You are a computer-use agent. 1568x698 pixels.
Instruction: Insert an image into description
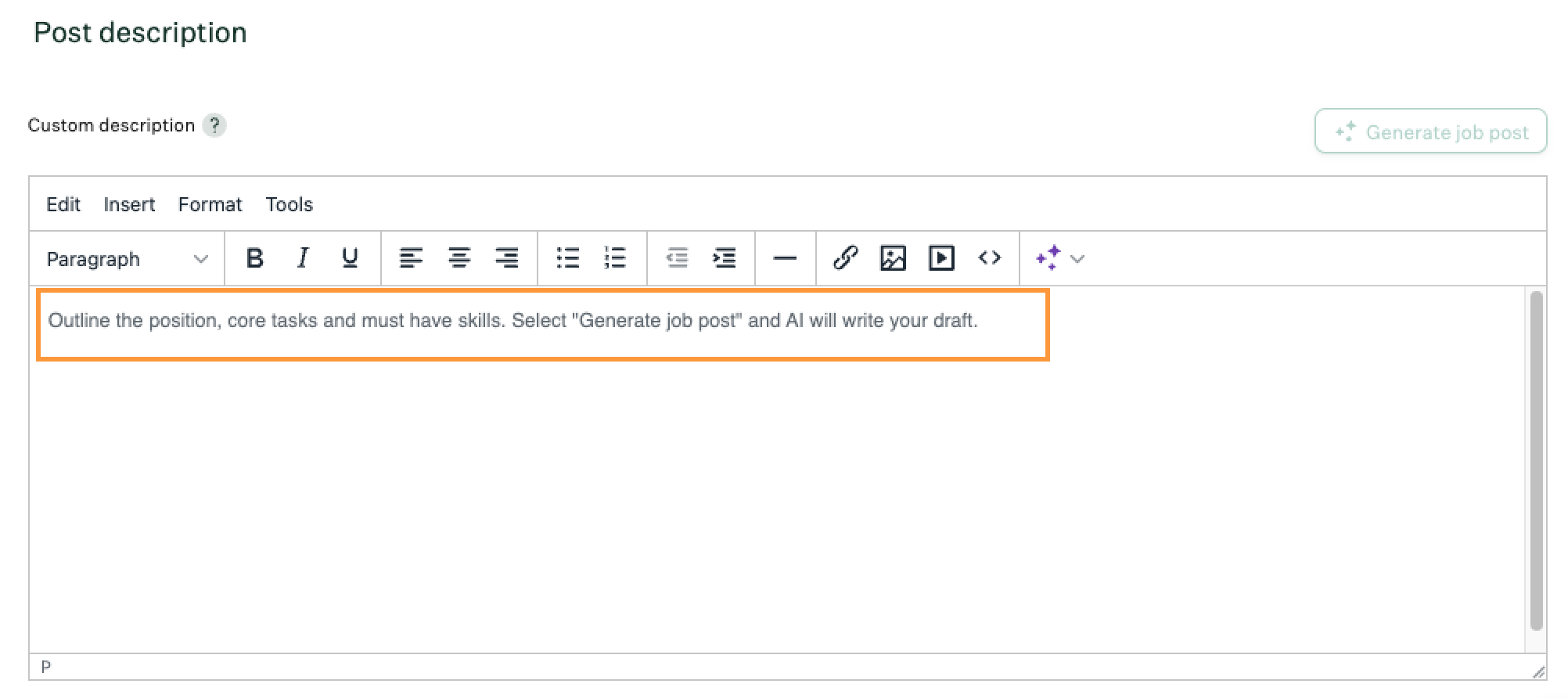coord(893,258)
